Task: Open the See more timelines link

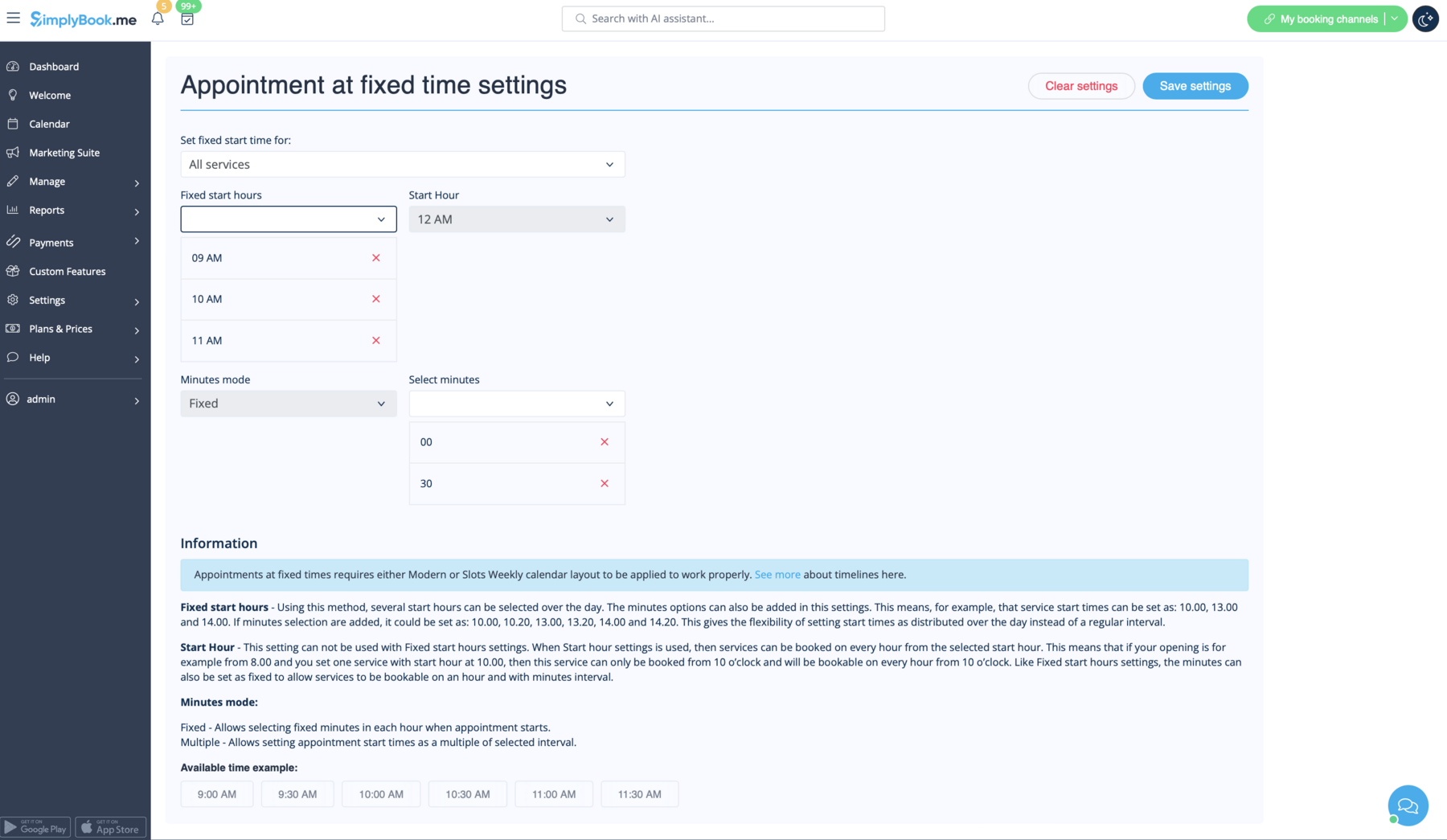Action: point(777,574)
